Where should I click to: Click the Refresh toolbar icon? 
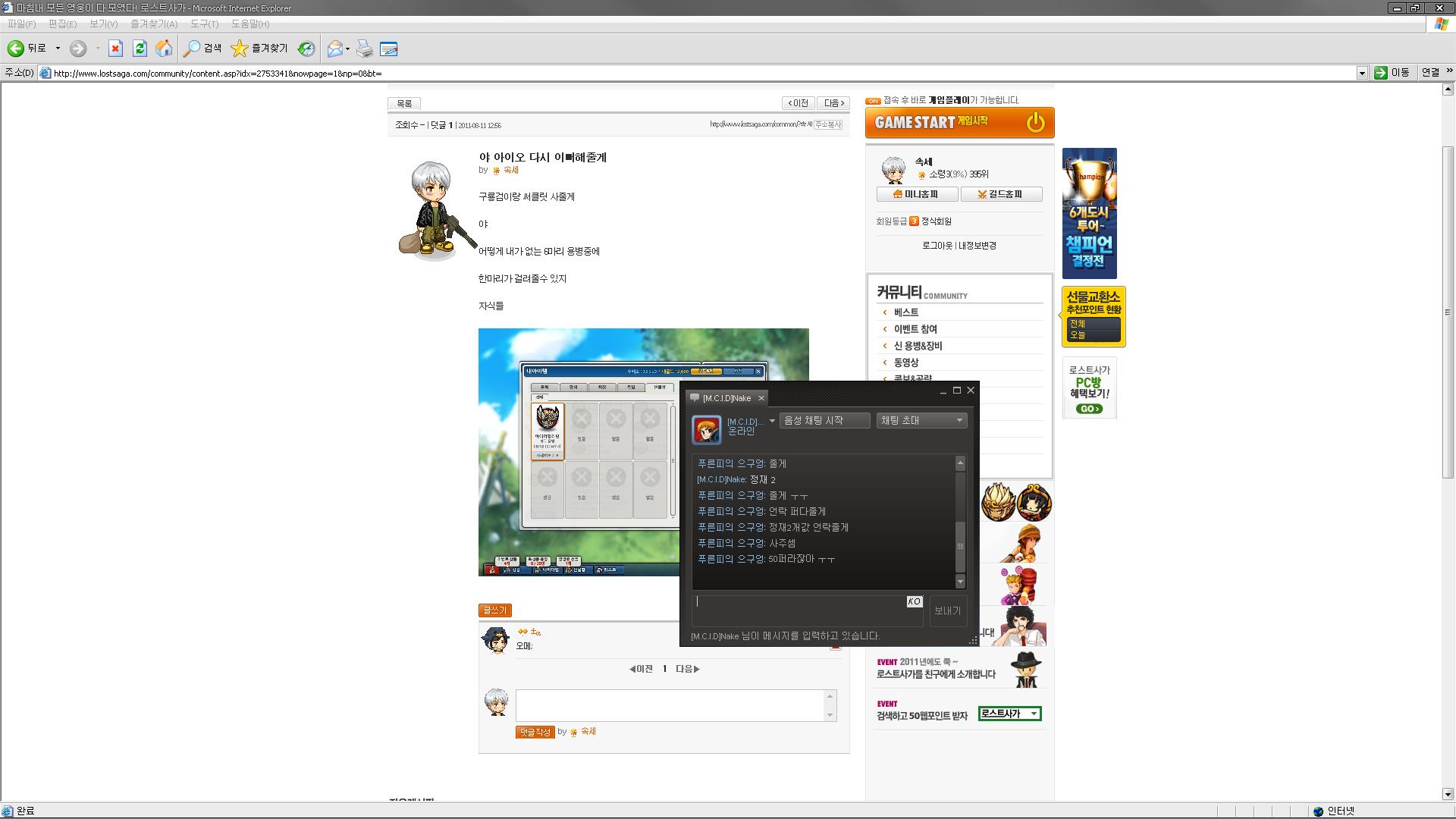tap(140, 49)
